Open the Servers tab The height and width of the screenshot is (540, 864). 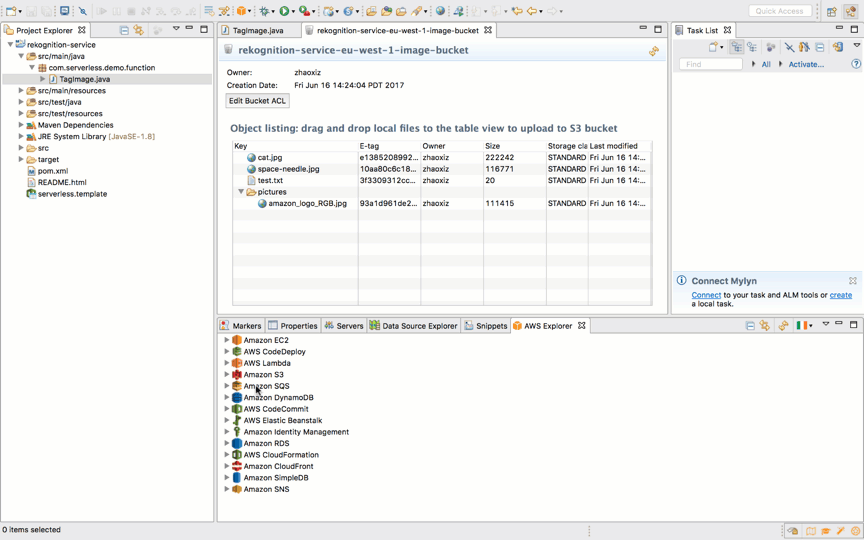pyautogui.click(x=344, y=326)
